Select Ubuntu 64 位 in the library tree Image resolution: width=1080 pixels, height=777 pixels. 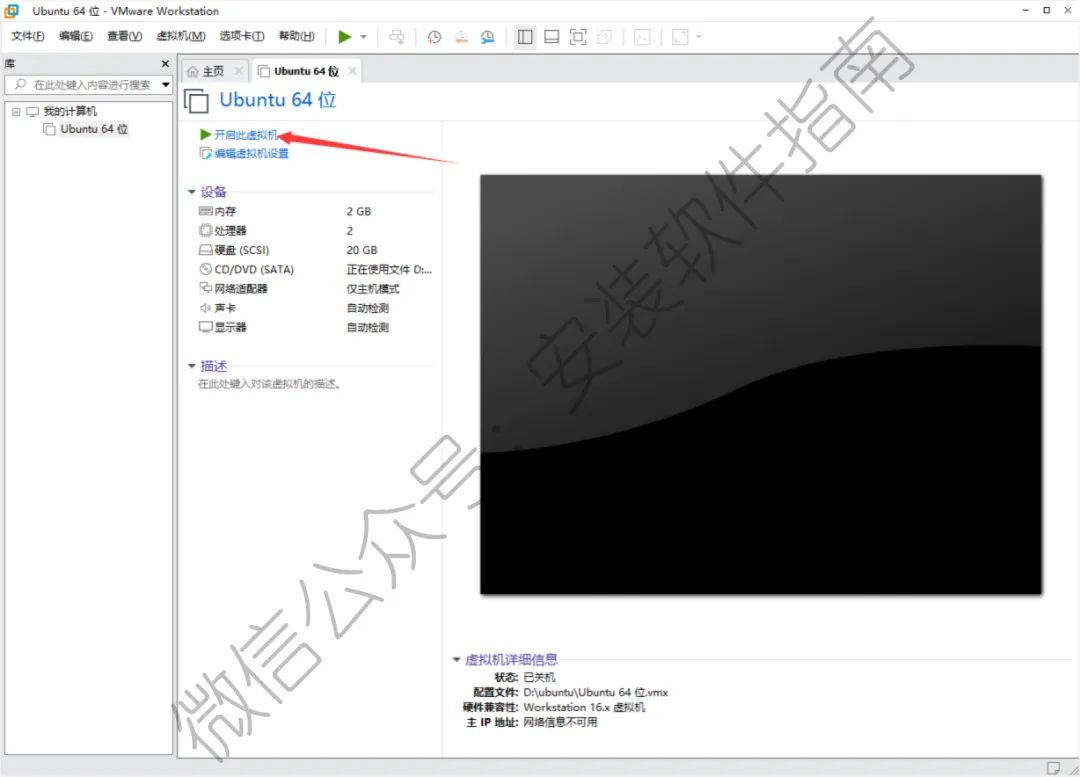pos(94,130)
